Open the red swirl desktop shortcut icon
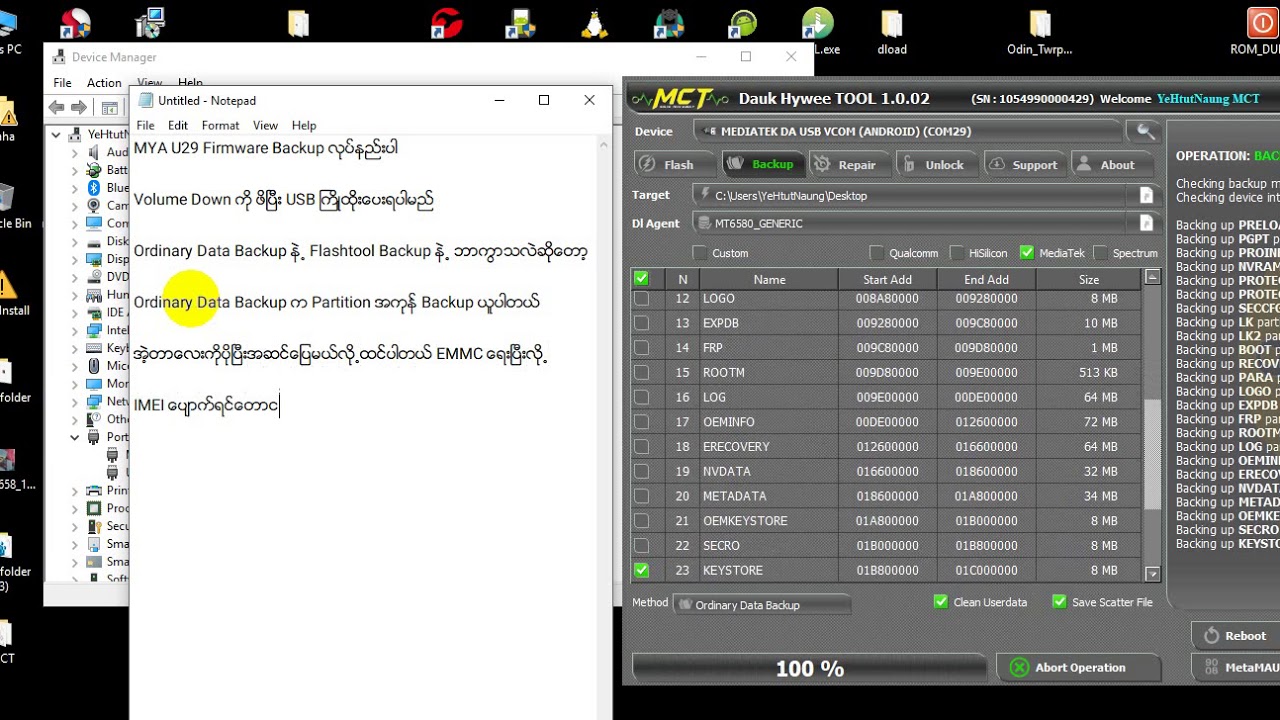The image size is (1280, 720). click(446, 24)
